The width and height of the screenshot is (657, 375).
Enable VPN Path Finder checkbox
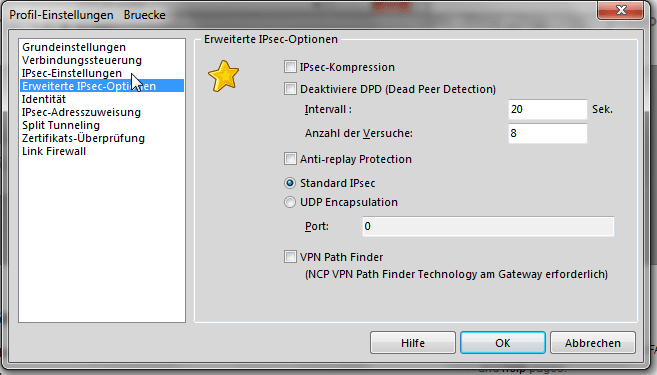click(290, 257)
